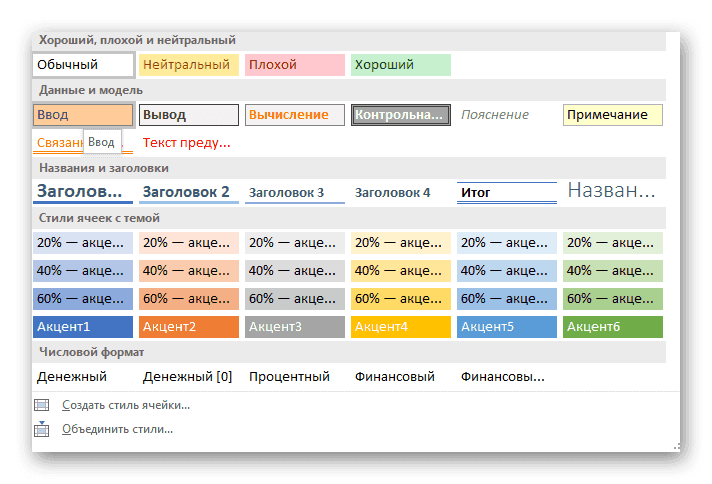The height and width of the screenshot is (484, 712).
Task: Apply the Обычный cell style
Action: pos(83,65)
